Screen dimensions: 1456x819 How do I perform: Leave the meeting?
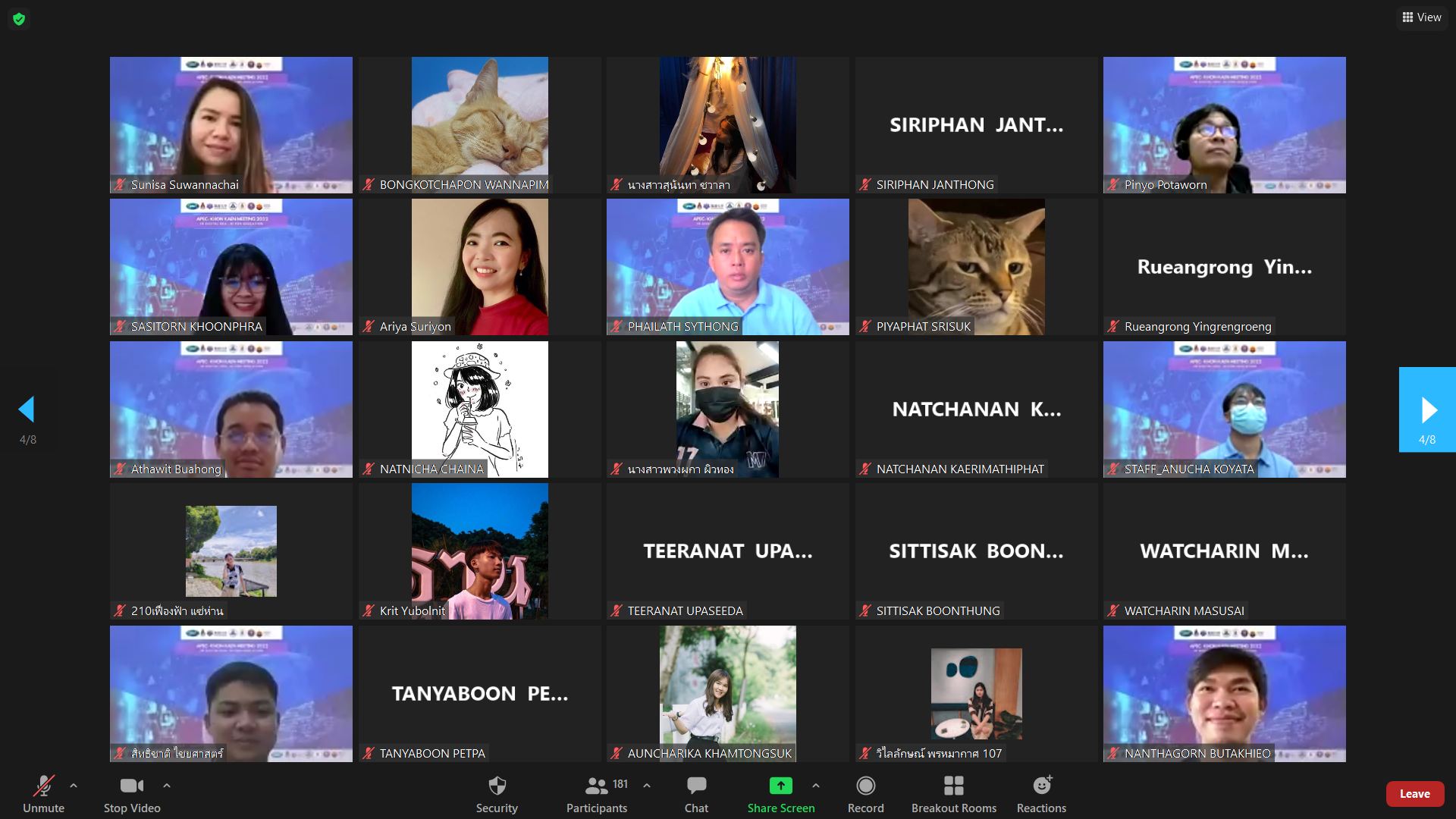(1414, 793)
